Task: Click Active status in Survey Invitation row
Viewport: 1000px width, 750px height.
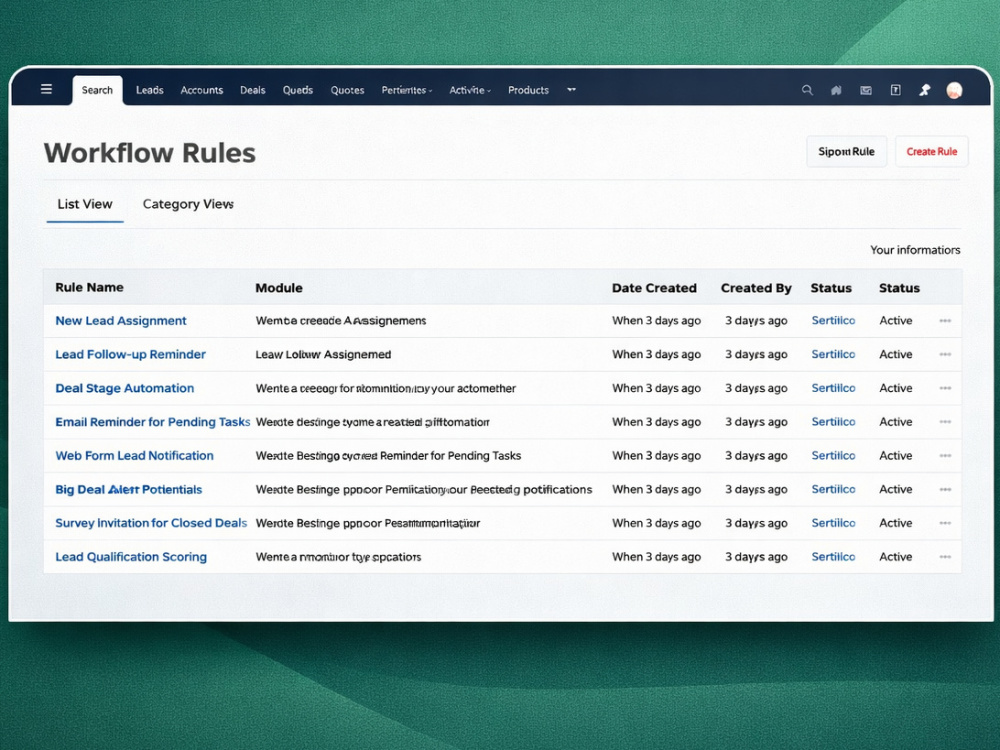Action: 895,523
